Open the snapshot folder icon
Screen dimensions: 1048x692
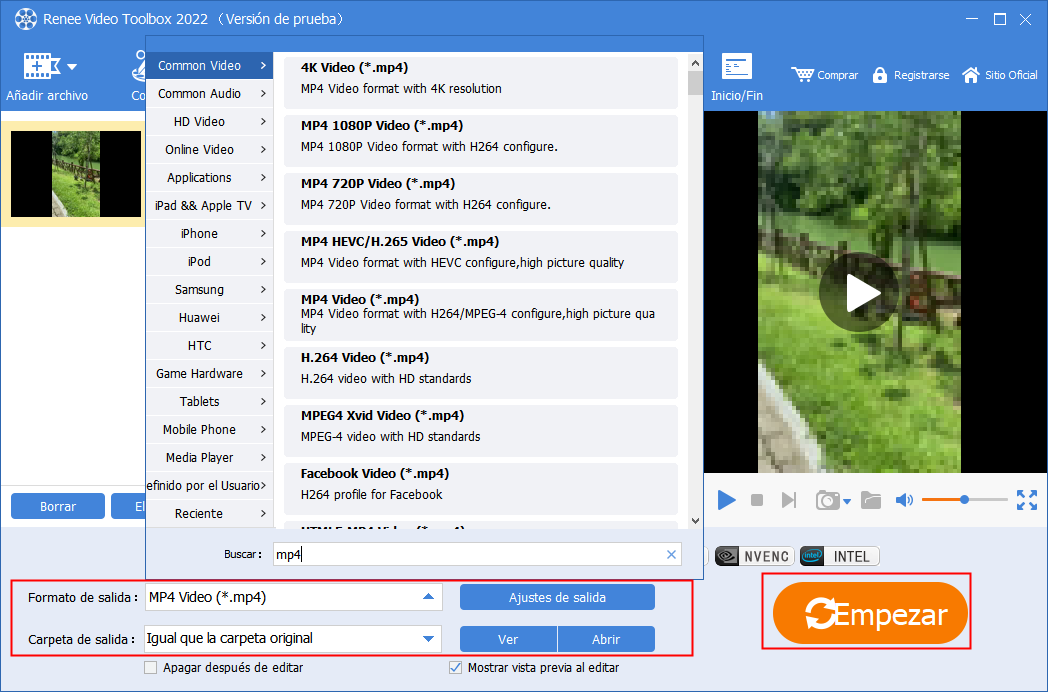pyautogui.click(x=871, y=500)
